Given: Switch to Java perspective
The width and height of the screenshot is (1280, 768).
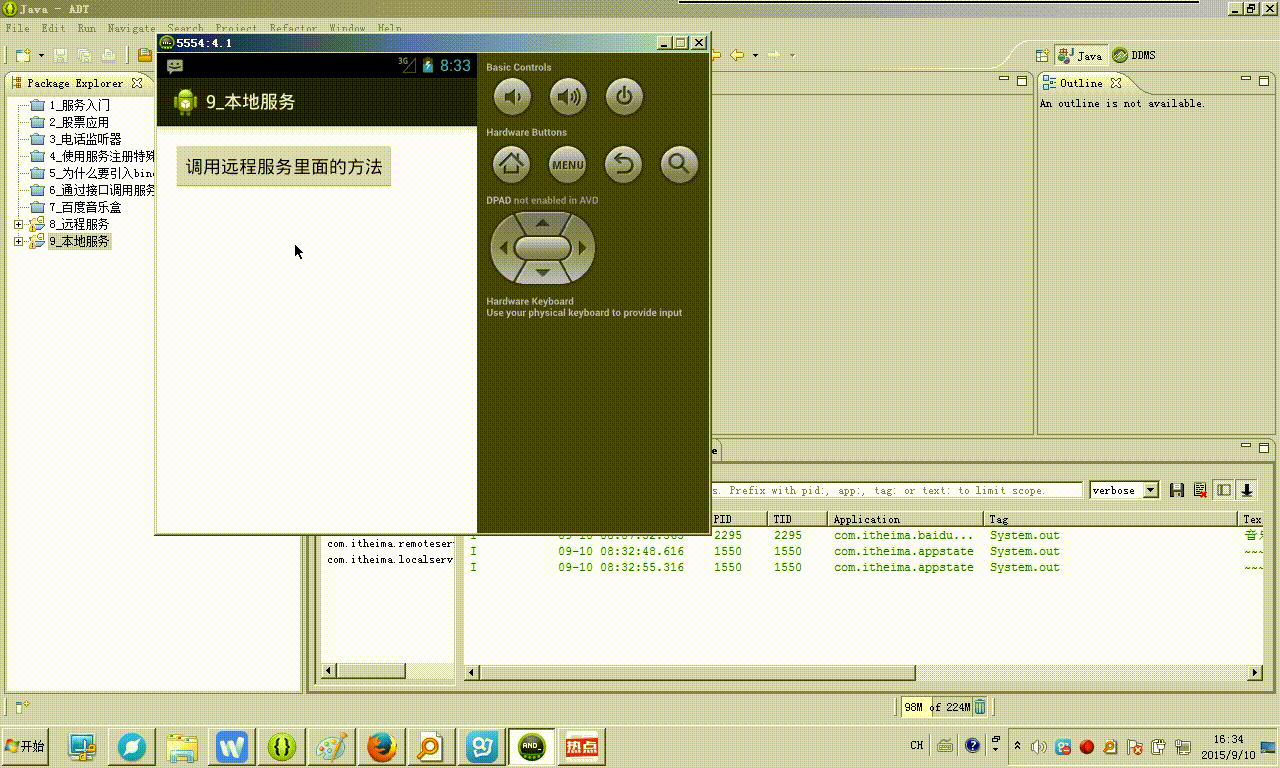Looking at the screenshot, I should (x=1080, y=56).
